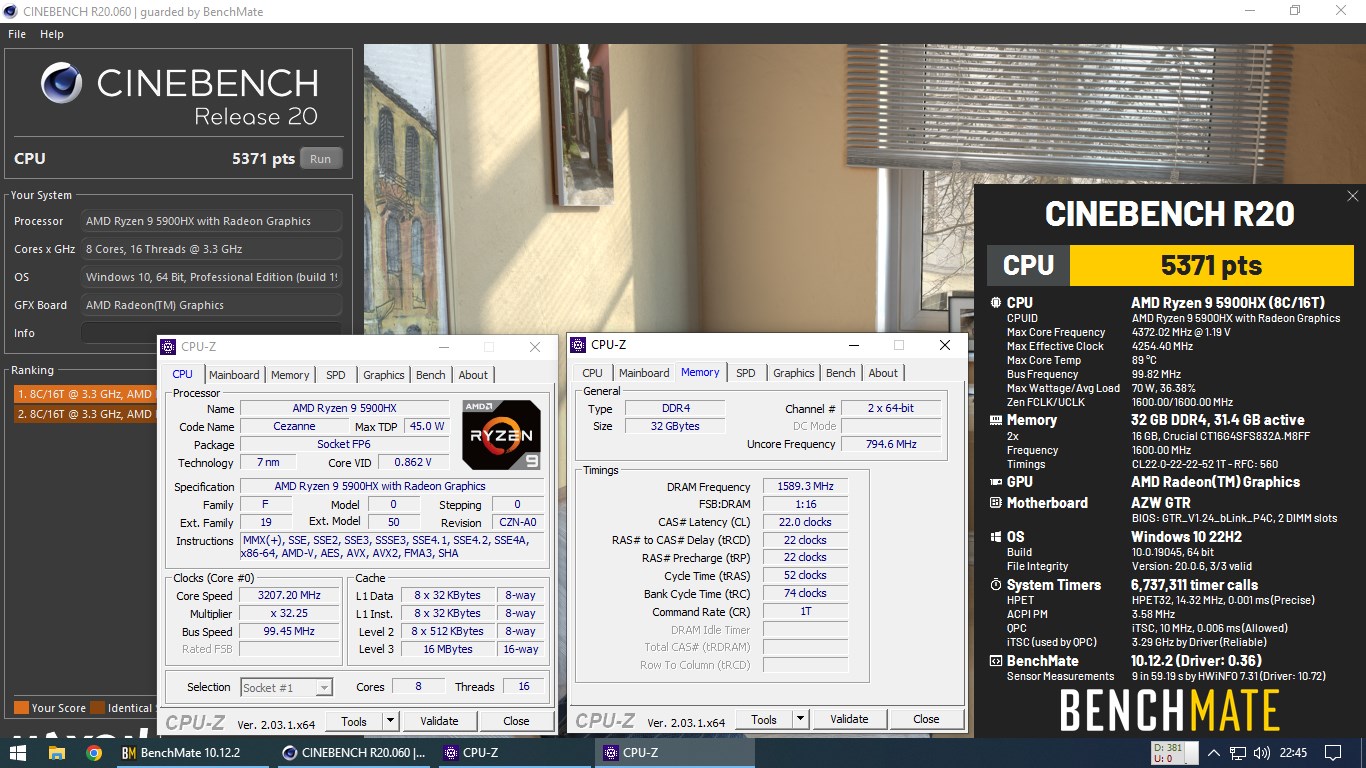Click Close button in CPU-Z memory window
Viewport: 1366px width, 768px height.
927,719
